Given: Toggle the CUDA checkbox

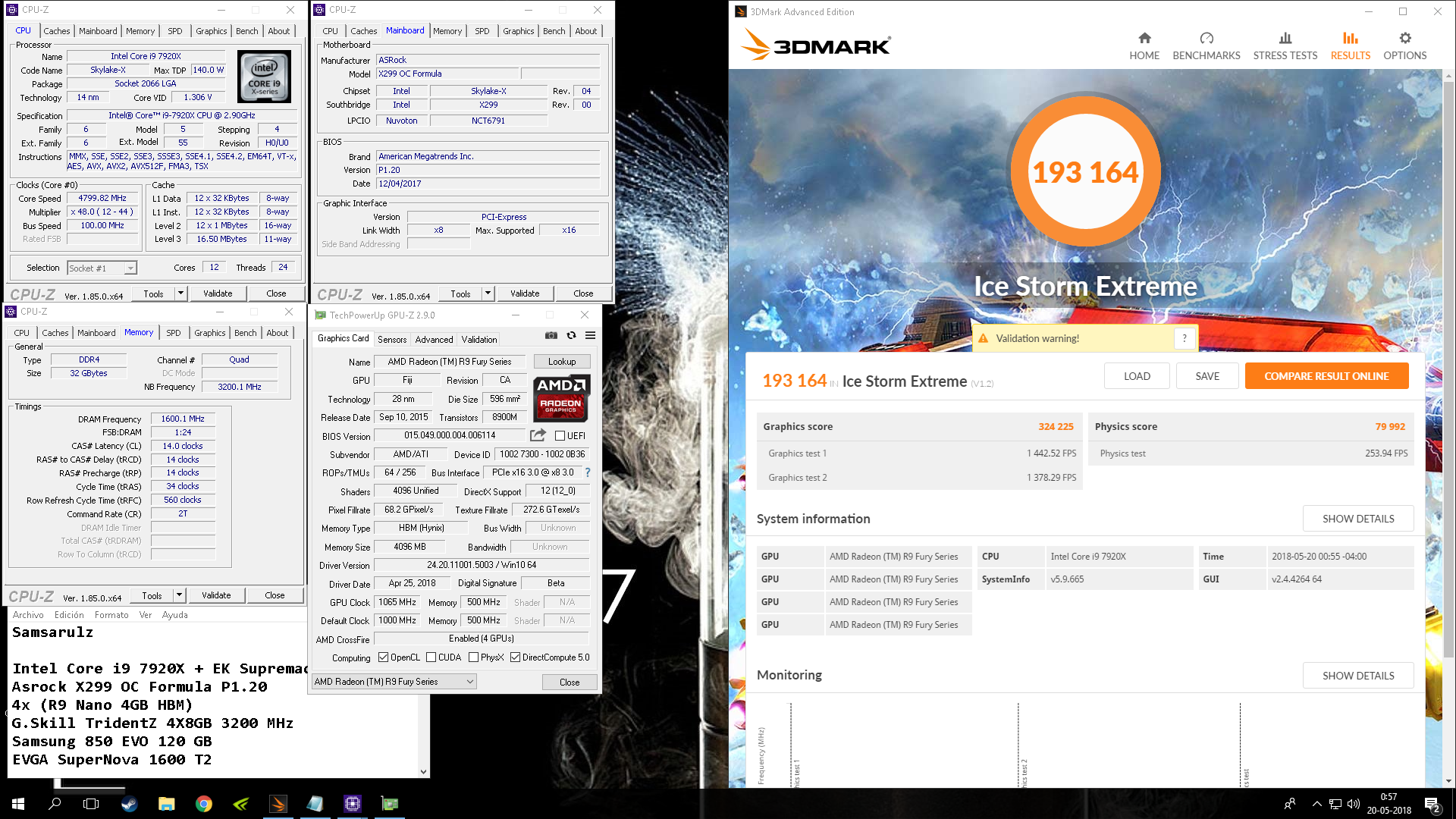Looking at the screenshot, I should pyautogui.click(x=431, y=657).
